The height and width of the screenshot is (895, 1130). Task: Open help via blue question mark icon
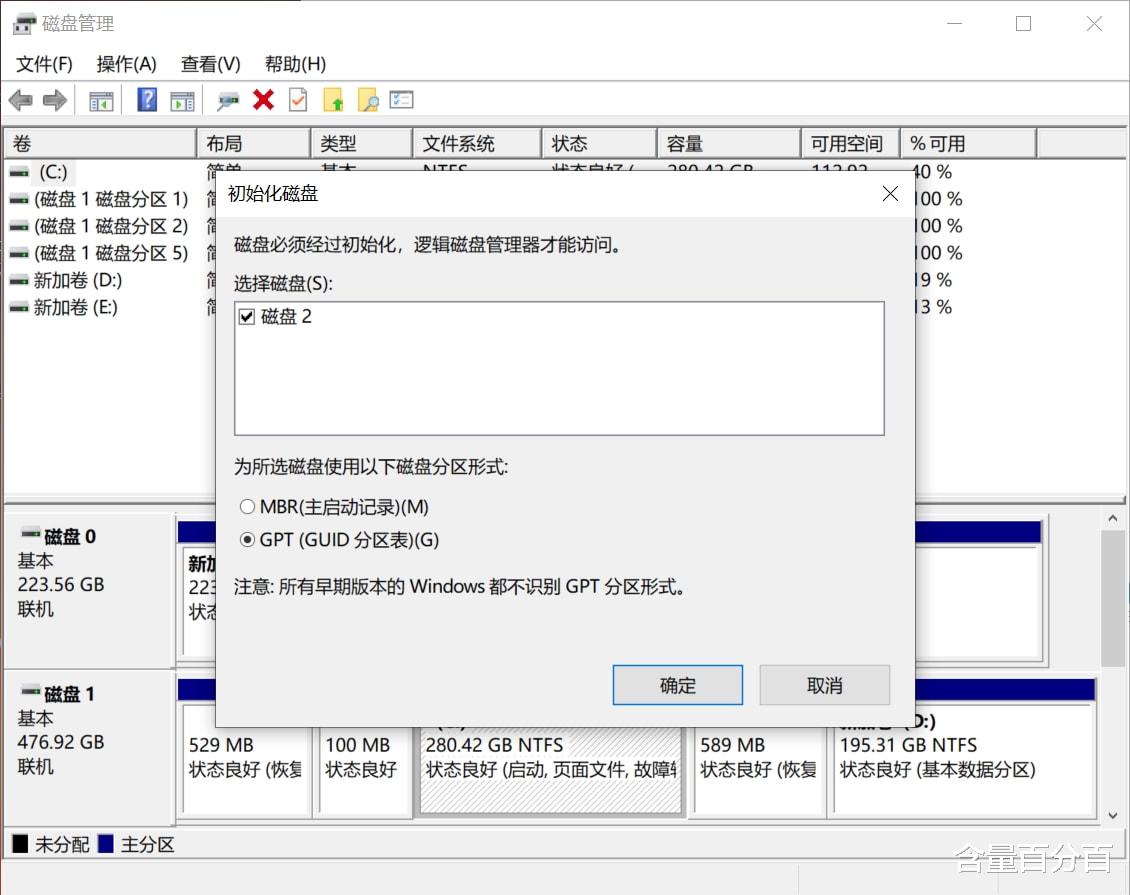click(x=146, y=100)
